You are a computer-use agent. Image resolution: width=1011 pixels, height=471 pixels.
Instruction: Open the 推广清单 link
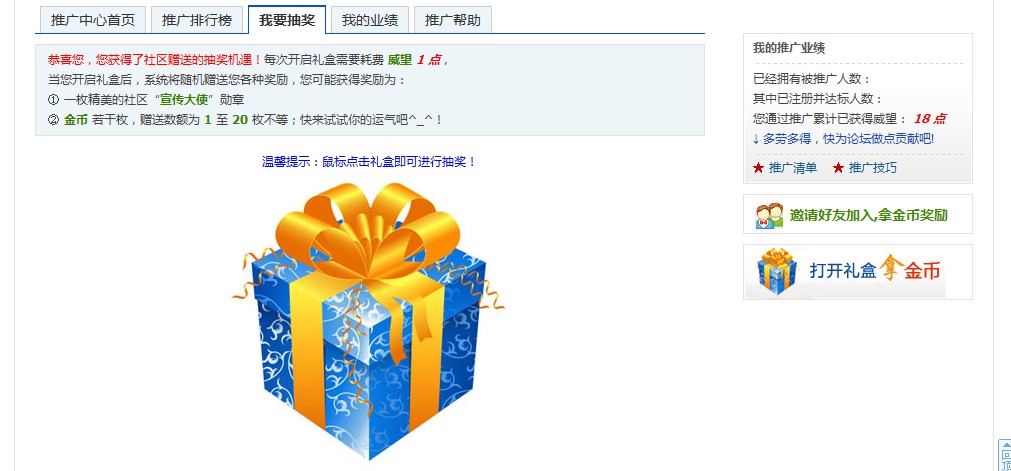tap(793, 168)
